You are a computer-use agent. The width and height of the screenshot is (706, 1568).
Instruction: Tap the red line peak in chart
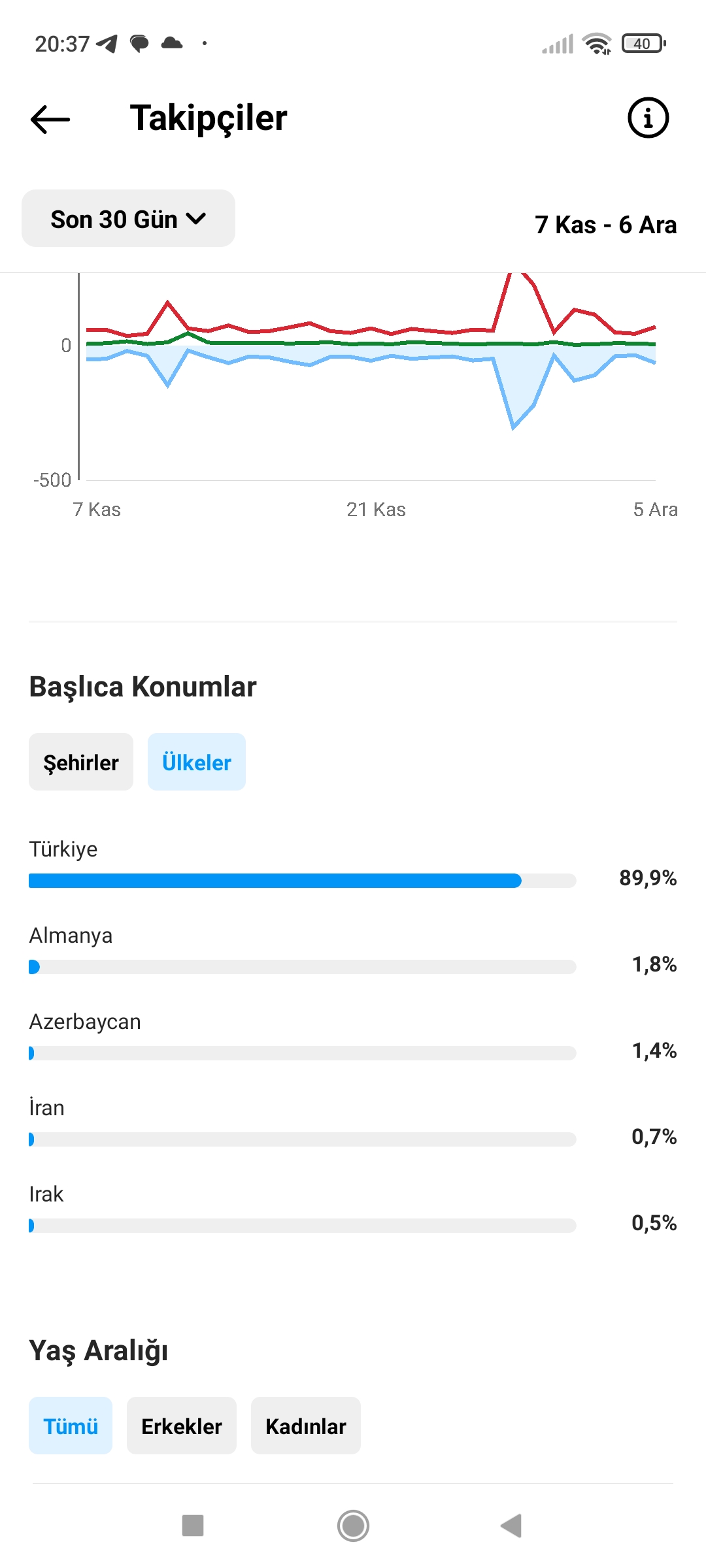click(514, 275)
